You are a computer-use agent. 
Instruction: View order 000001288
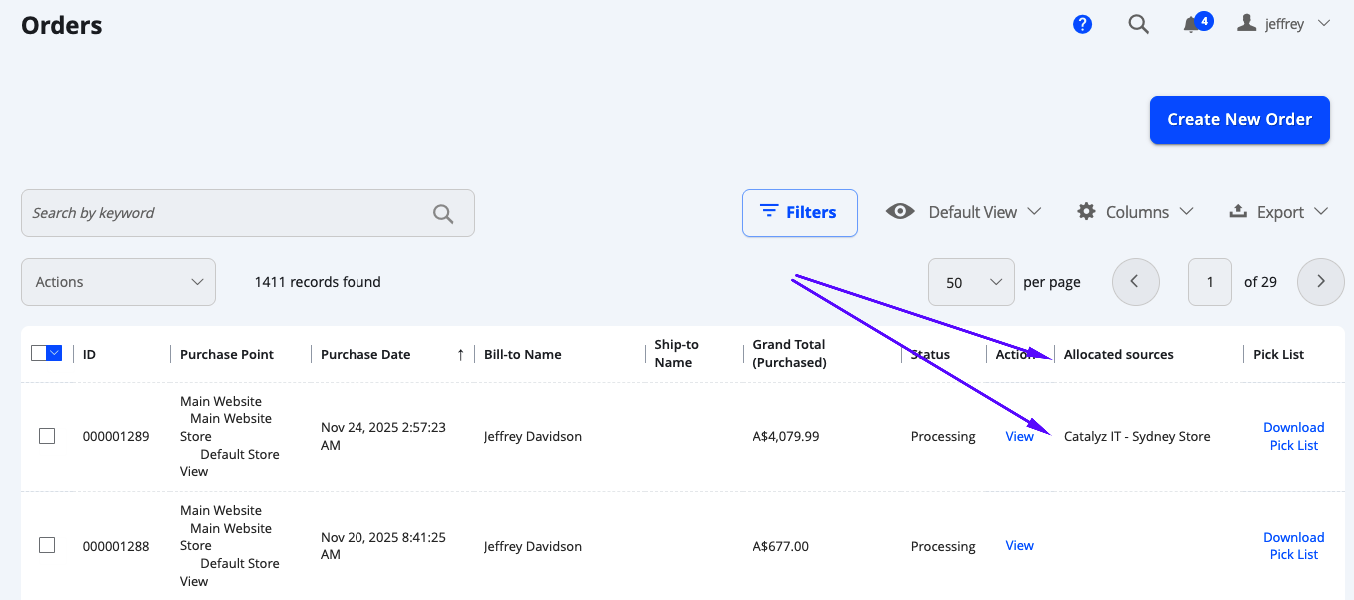[1019, 545]
